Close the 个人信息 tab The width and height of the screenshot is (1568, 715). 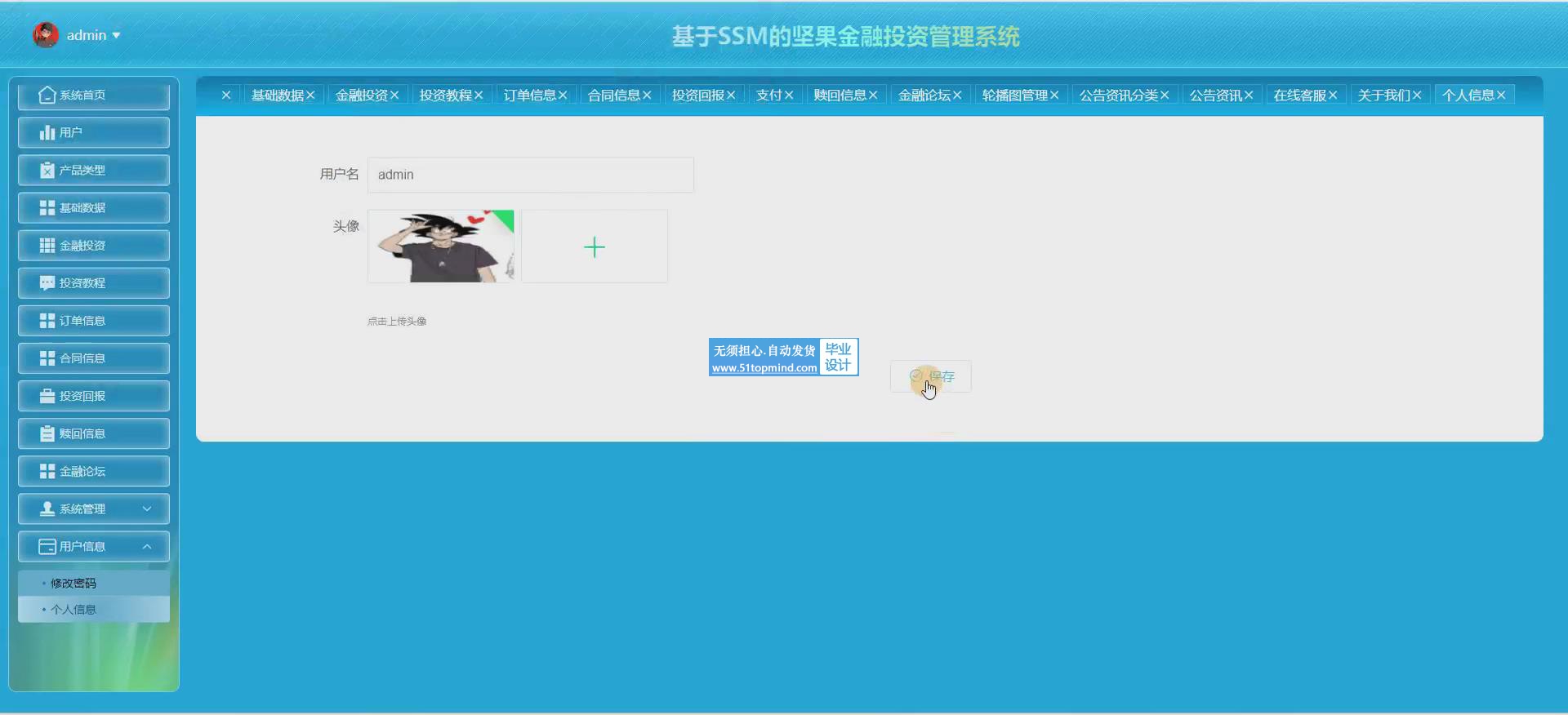point(1501,95)
